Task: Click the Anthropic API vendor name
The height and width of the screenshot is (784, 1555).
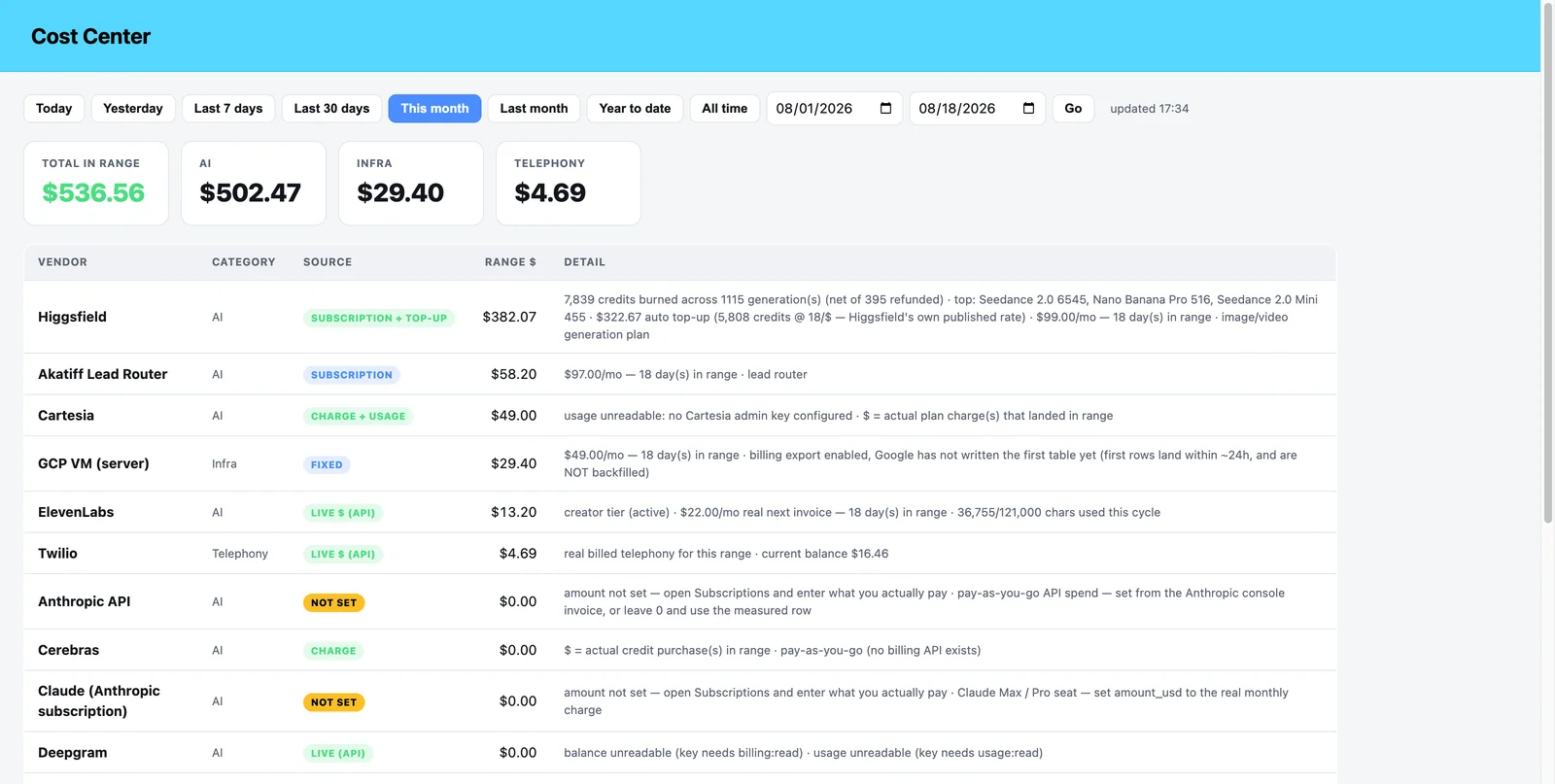Action: pos(85,601)
